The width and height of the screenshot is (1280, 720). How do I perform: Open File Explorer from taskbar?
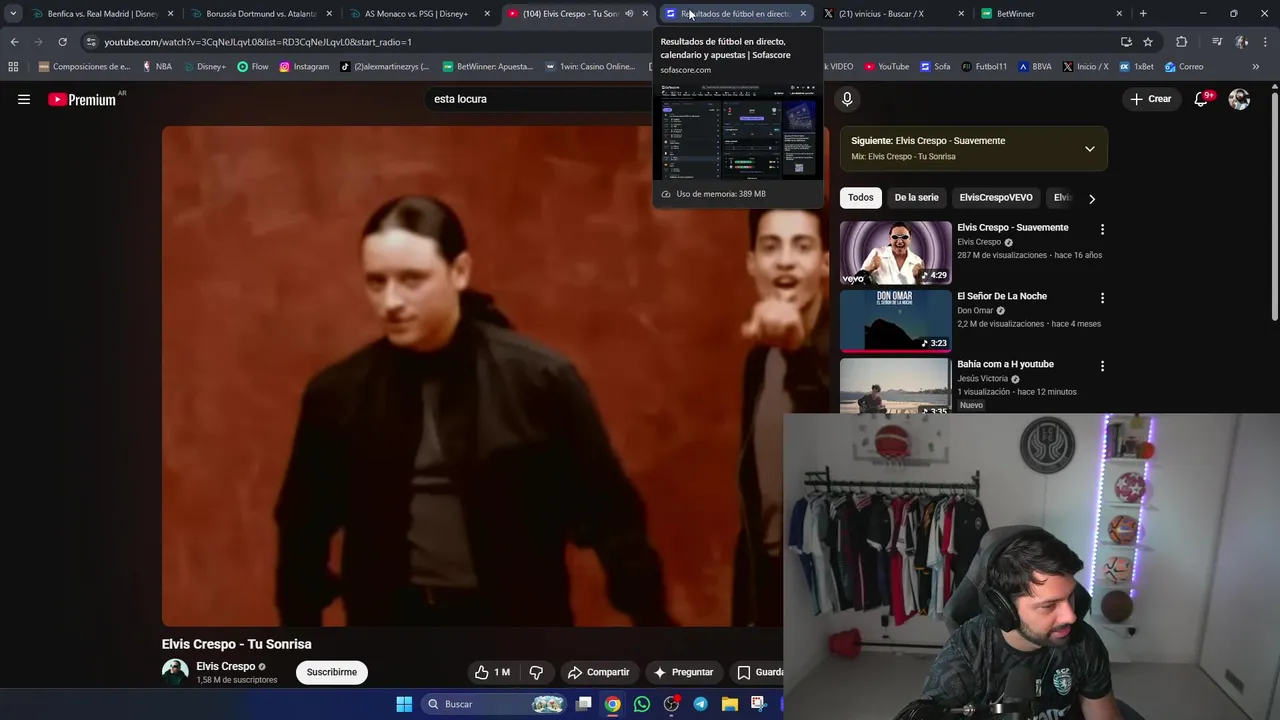tap(729, 704)
